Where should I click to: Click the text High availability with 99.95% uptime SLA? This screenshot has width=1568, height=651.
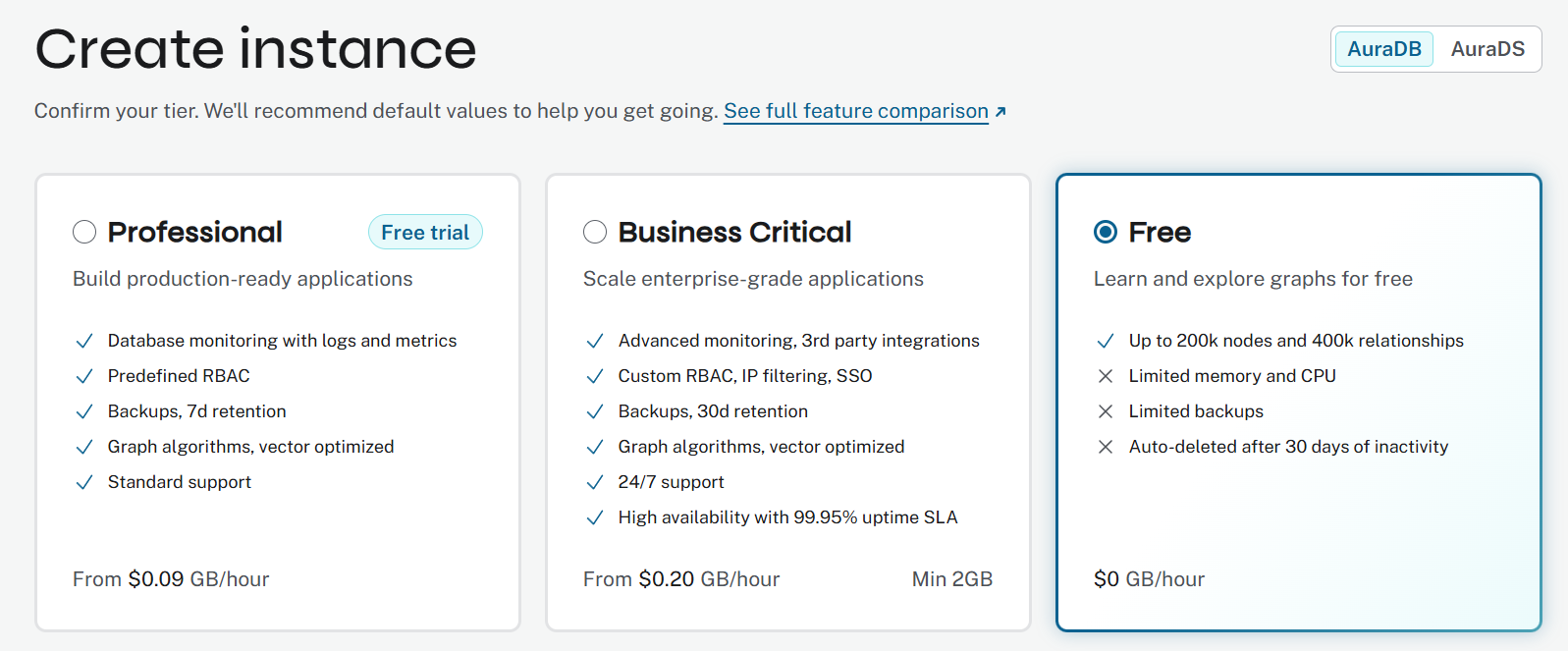click(x=787, y=517)
